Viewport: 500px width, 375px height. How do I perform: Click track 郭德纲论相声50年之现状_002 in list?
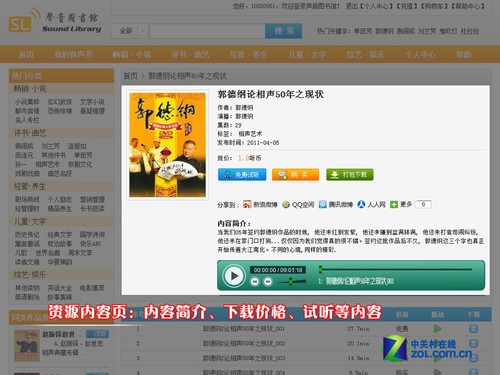pos(244,343)
